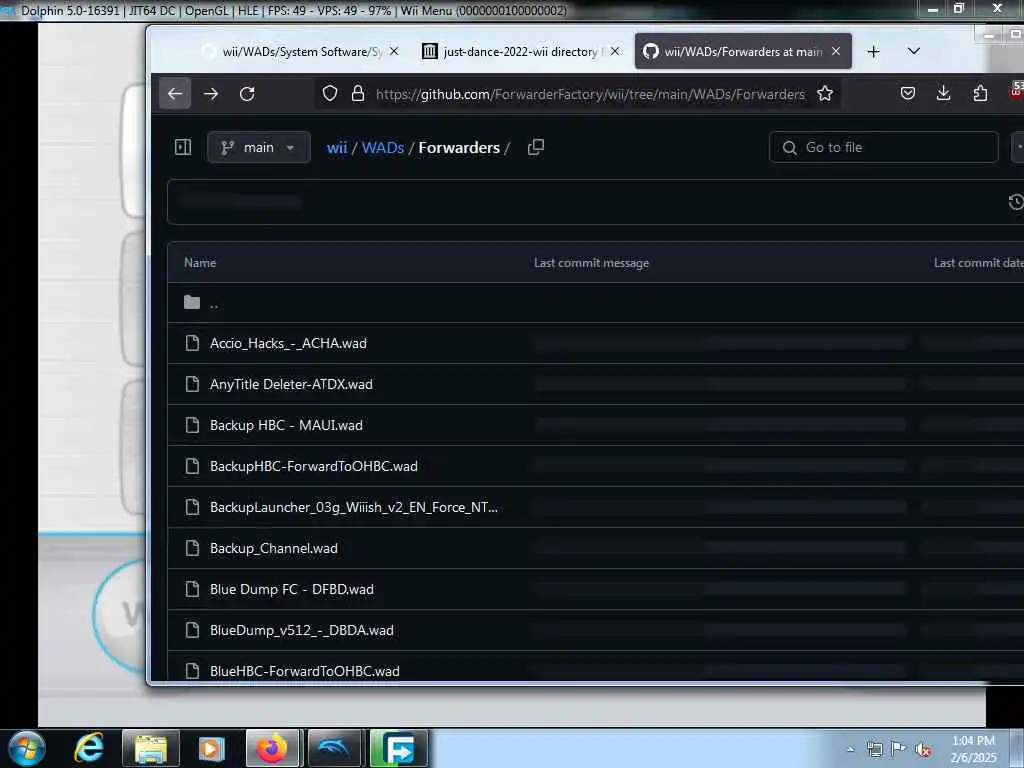1024x768 pixels.
Task: Open Backup HBC - MAUI.wad file
Action: (x=286, y=425)
